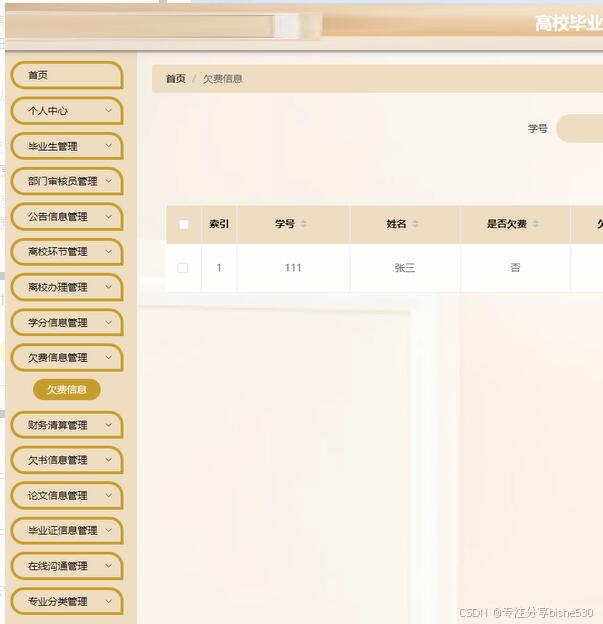Click the 学号 column header label
The image size is (603, 624).
pyautogui.click(x=285, y=224)
